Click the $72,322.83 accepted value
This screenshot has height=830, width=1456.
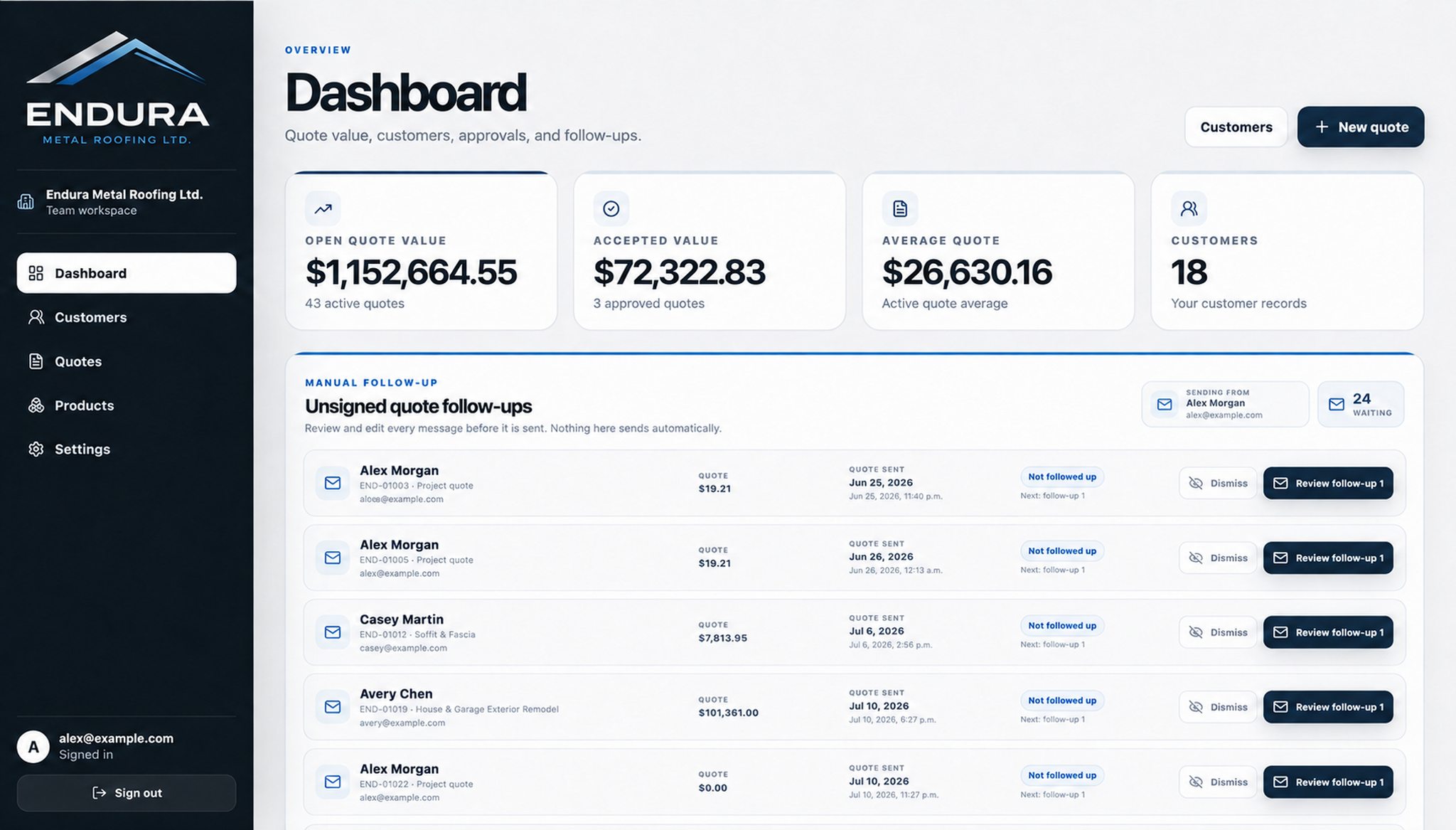click(679, 272)
